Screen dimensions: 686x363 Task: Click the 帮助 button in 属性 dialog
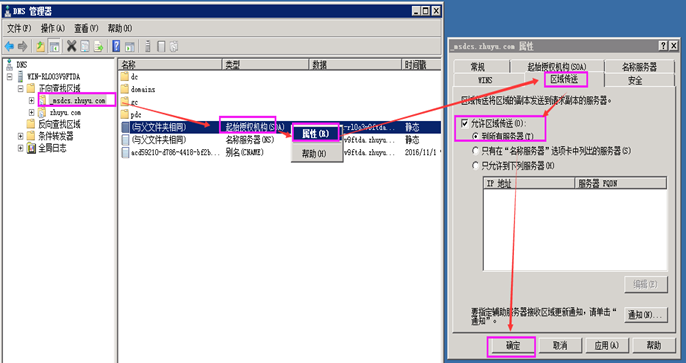(654, 346)
